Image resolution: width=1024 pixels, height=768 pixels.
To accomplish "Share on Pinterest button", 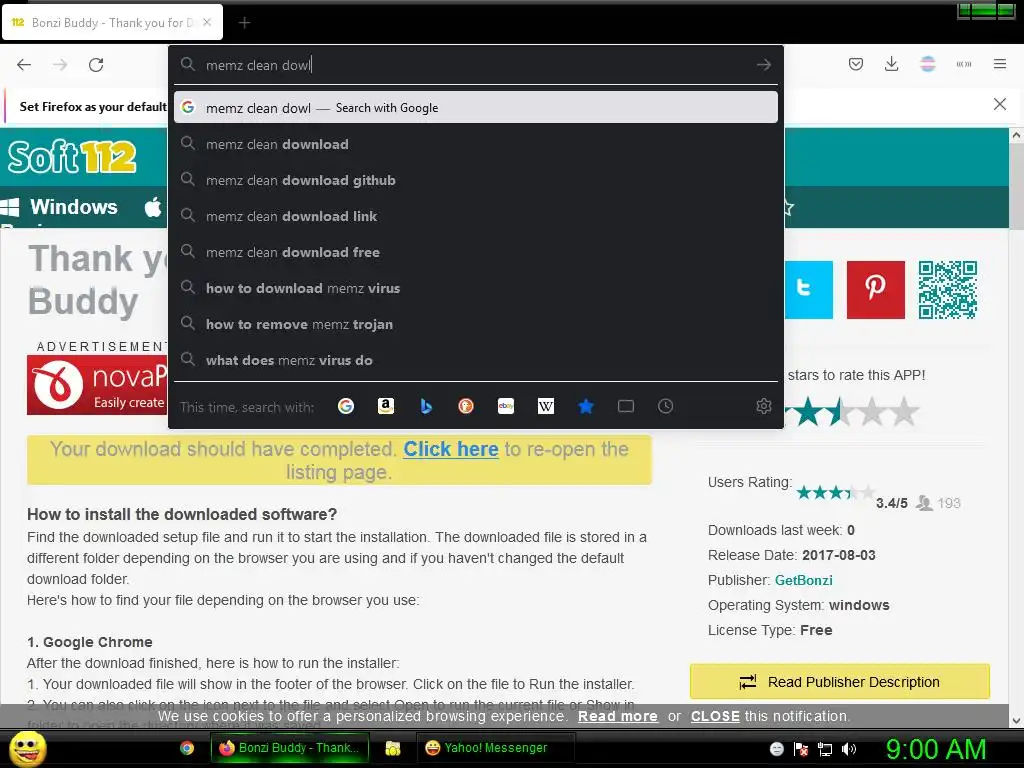I will (x=876, y=290).
